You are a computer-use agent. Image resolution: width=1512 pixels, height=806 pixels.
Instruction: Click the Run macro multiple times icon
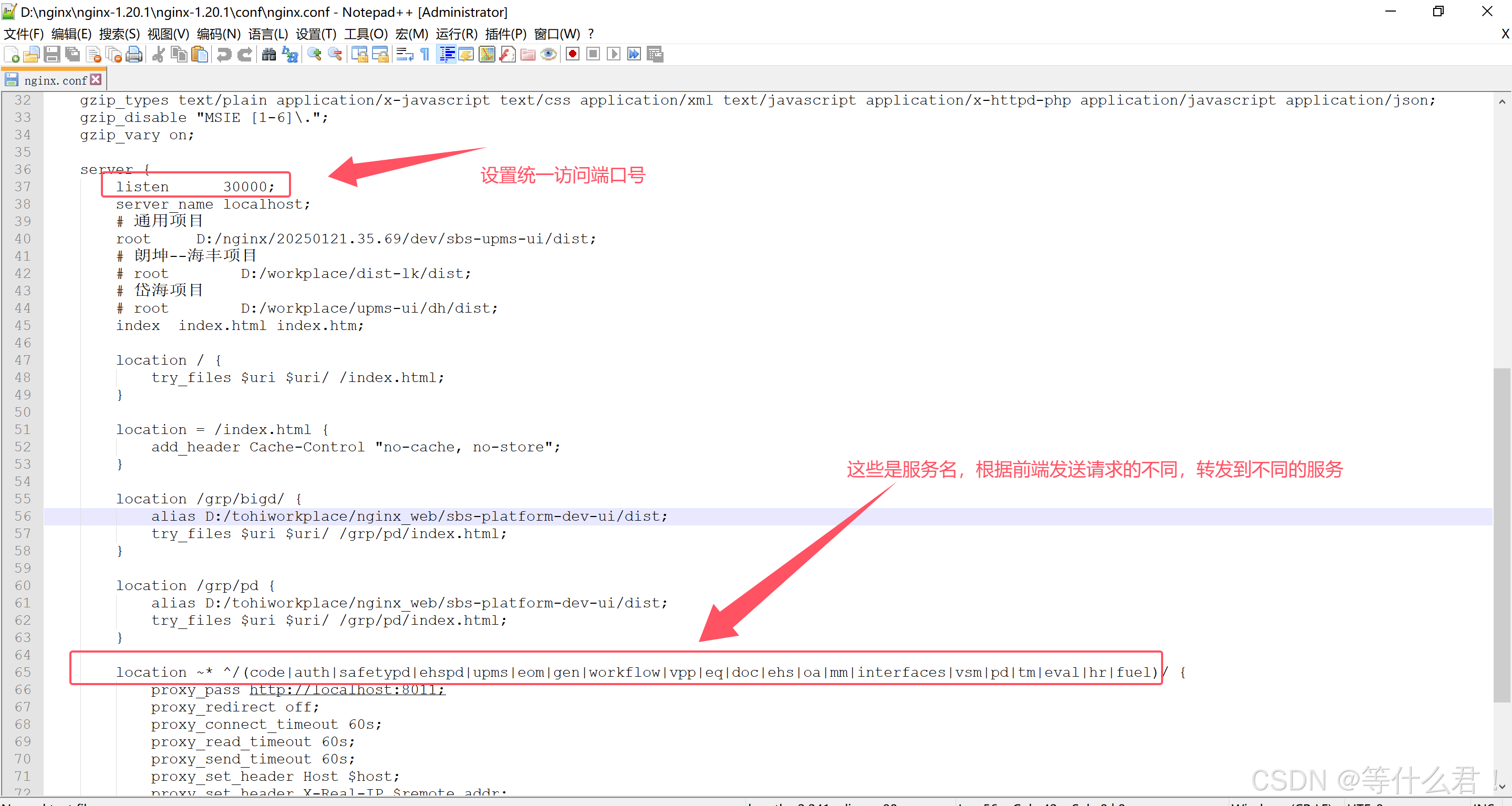click(x=634, y=55)
